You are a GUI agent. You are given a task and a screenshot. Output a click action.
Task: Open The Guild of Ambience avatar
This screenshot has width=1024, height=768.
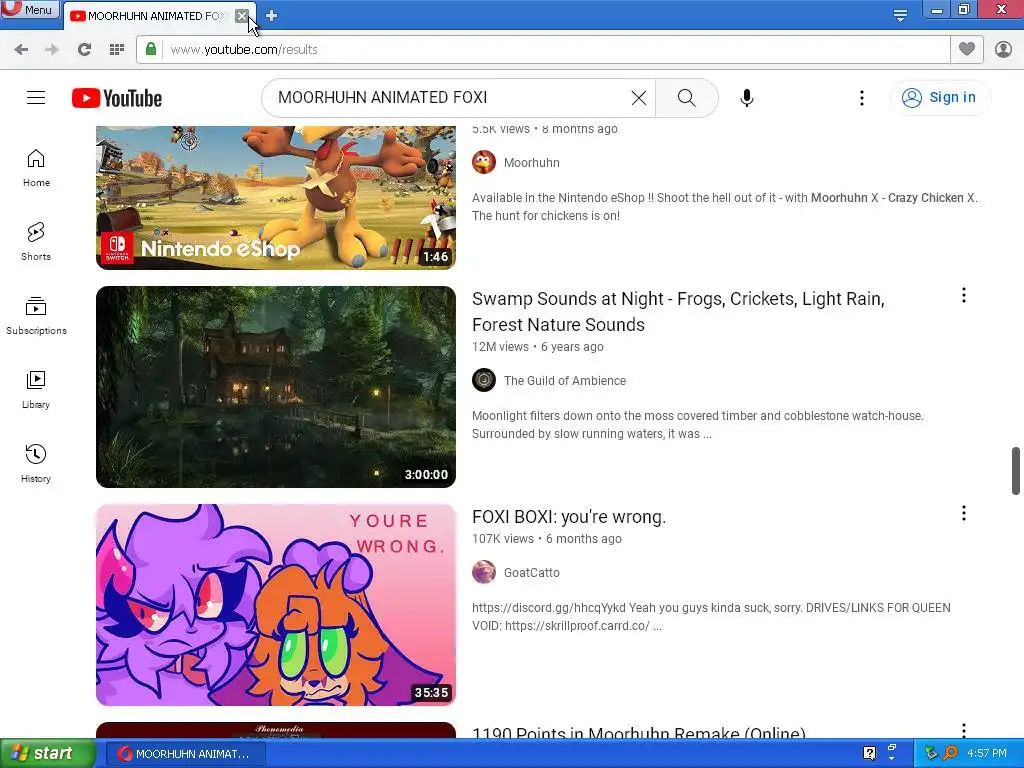[x=484, y=380]
